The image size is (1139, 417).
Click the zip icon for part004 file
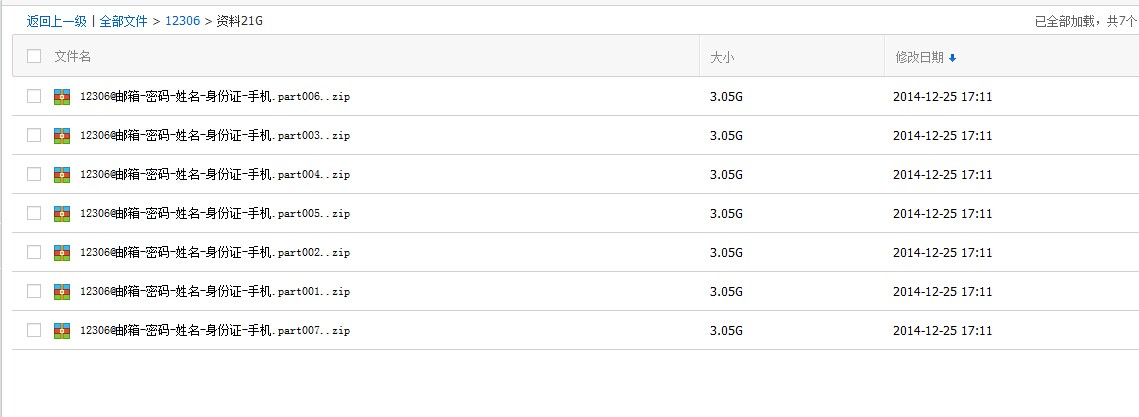[x=62, y=174]
